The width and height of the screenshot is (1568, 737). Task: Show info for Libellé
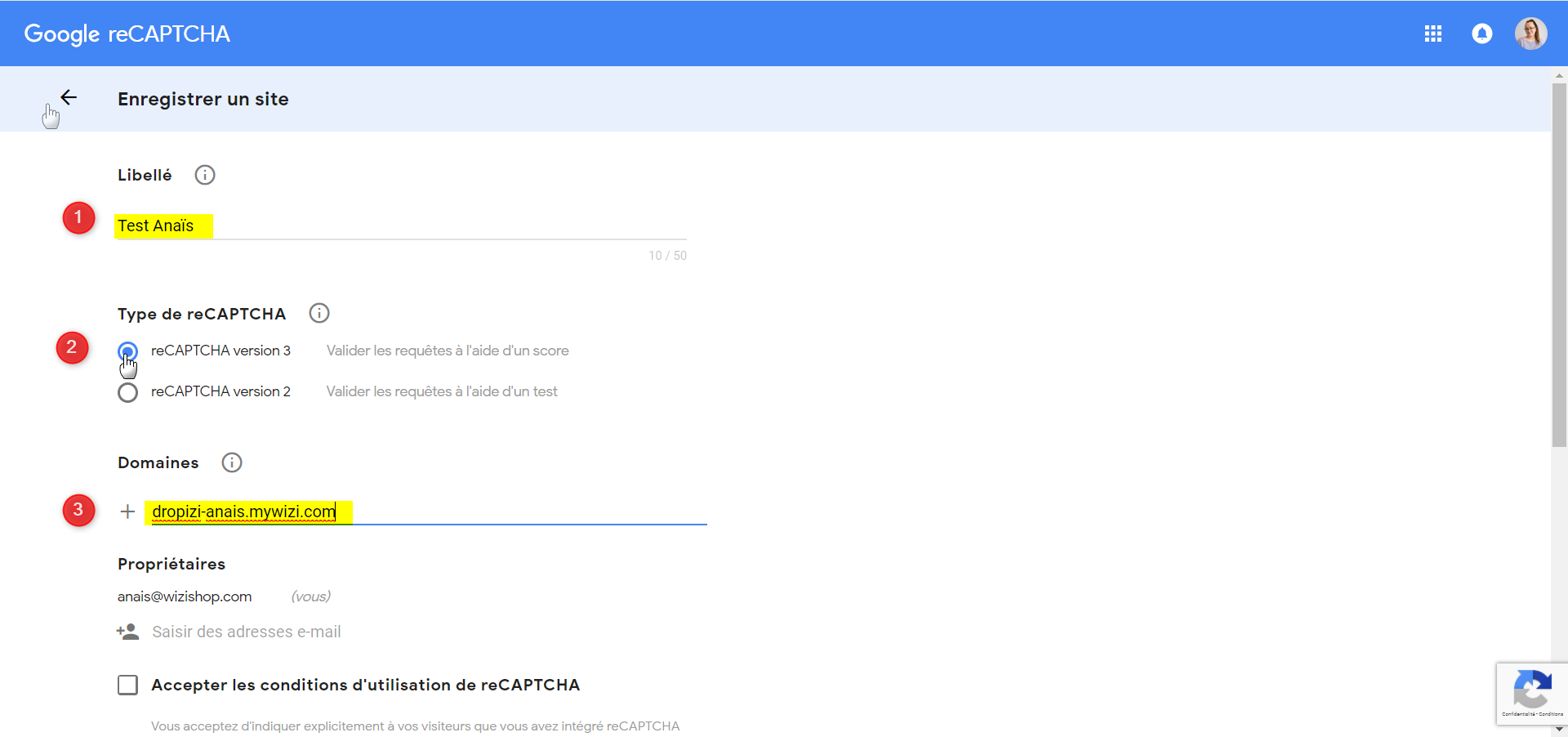click(205, 175)
